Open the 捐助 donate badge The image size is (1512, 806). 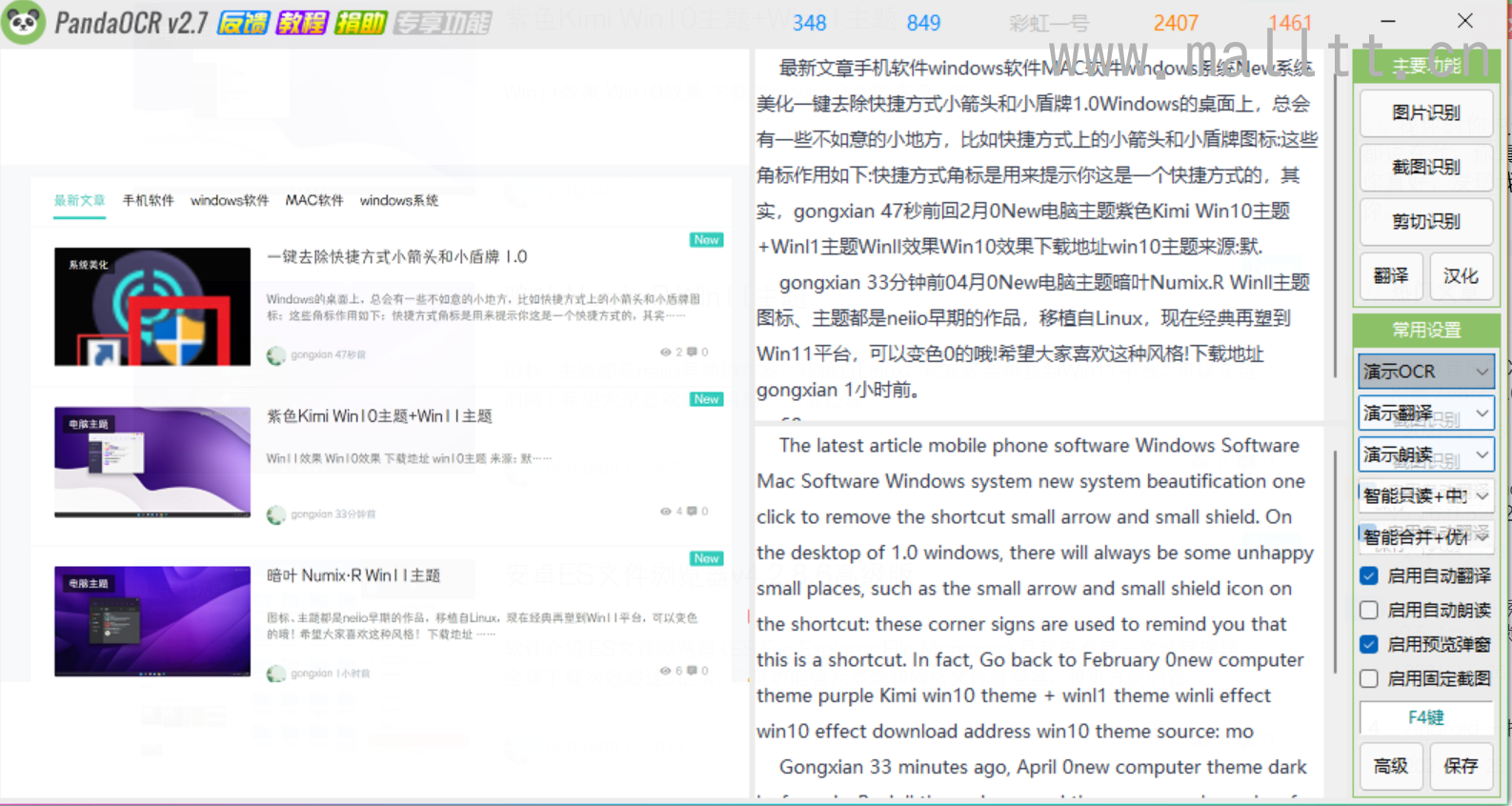360,23
